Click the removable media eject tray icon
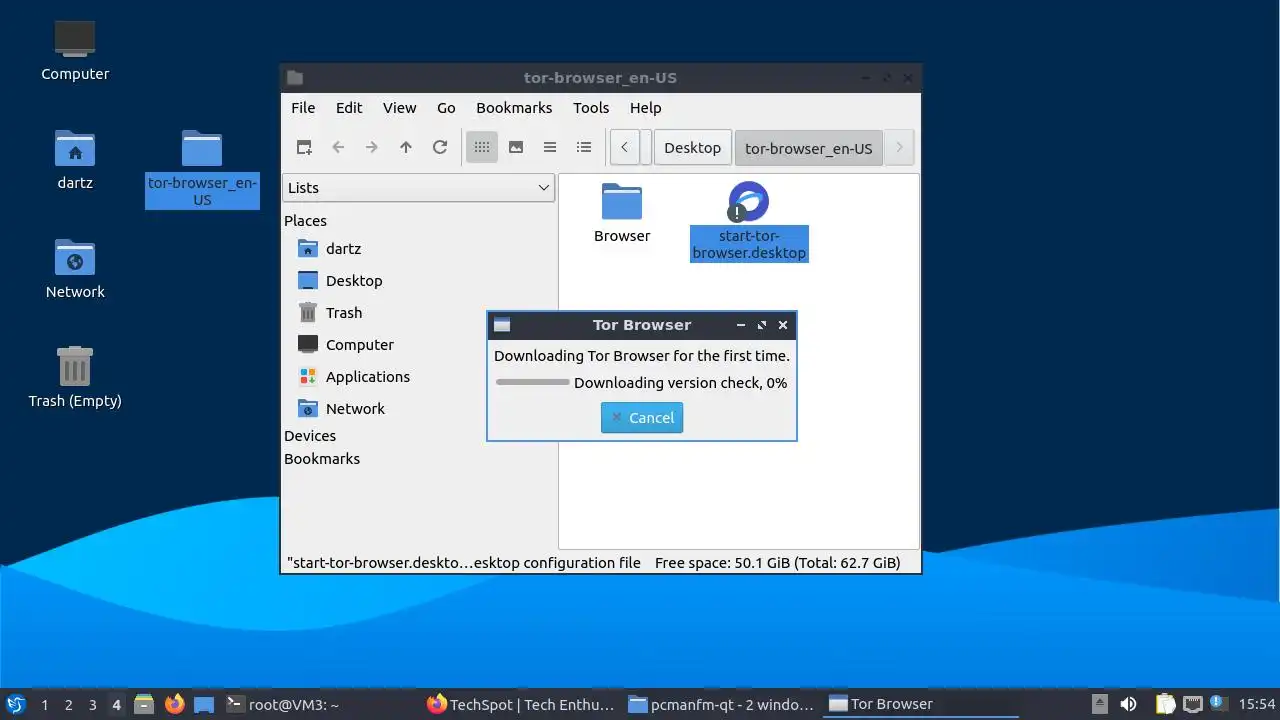Screen dimensions: 1280x720 (1099, 704)
